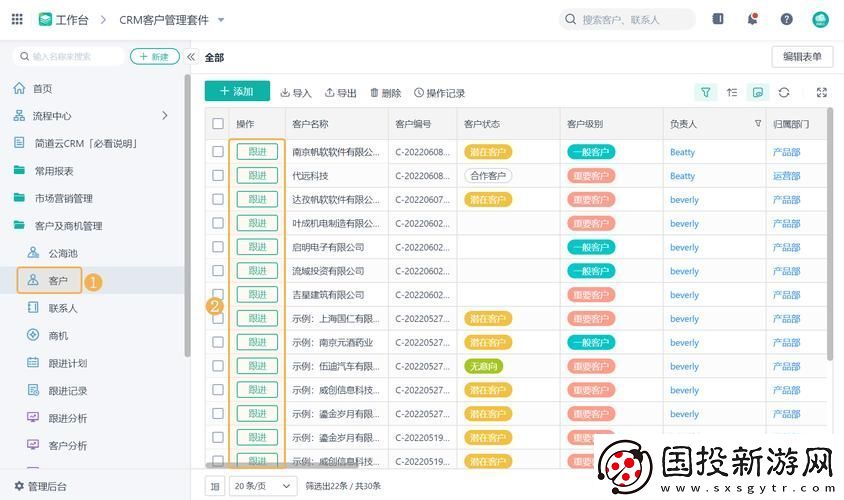The width and height of the screenshot is (844, 500).
Task: Click the 搜索客户、联系人 search field
Action: click(635, 19)
